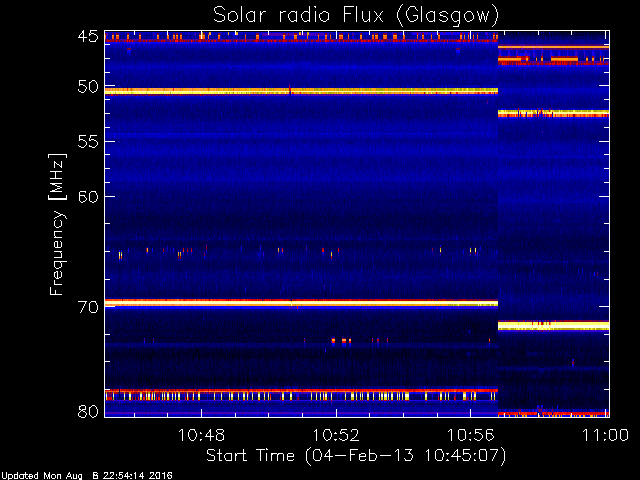640x480 pixels.
Task: Click the 'Updated Mon Aug 6 22:54:14 2018' timestamp
Action: [x=87, y=476]
